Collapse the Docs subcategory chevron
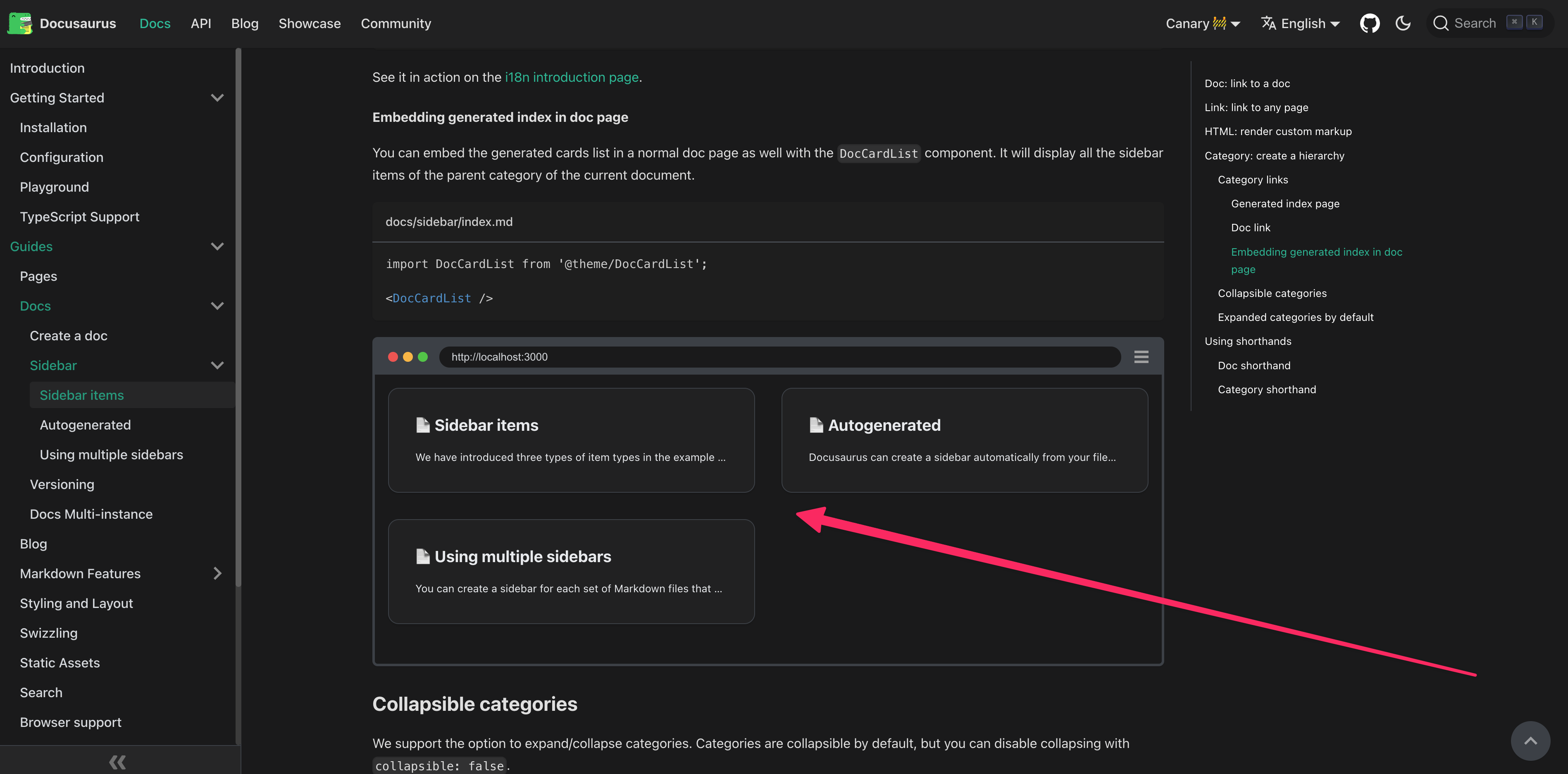The height and width of the screenshot is (774, 1568). 217,306
